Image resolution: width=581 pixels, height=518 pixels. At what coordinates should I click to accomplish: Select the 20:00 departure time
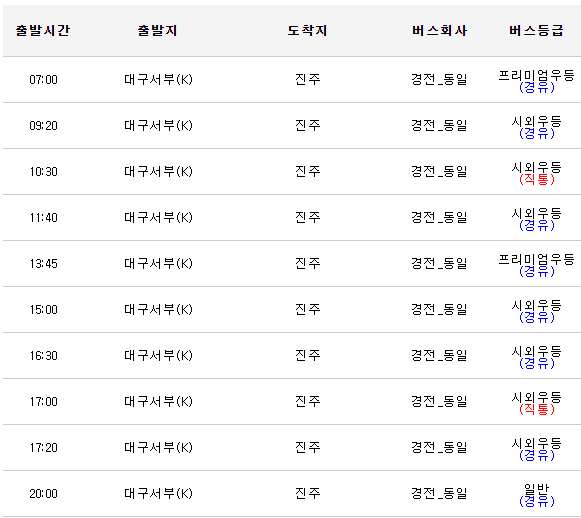43,494
